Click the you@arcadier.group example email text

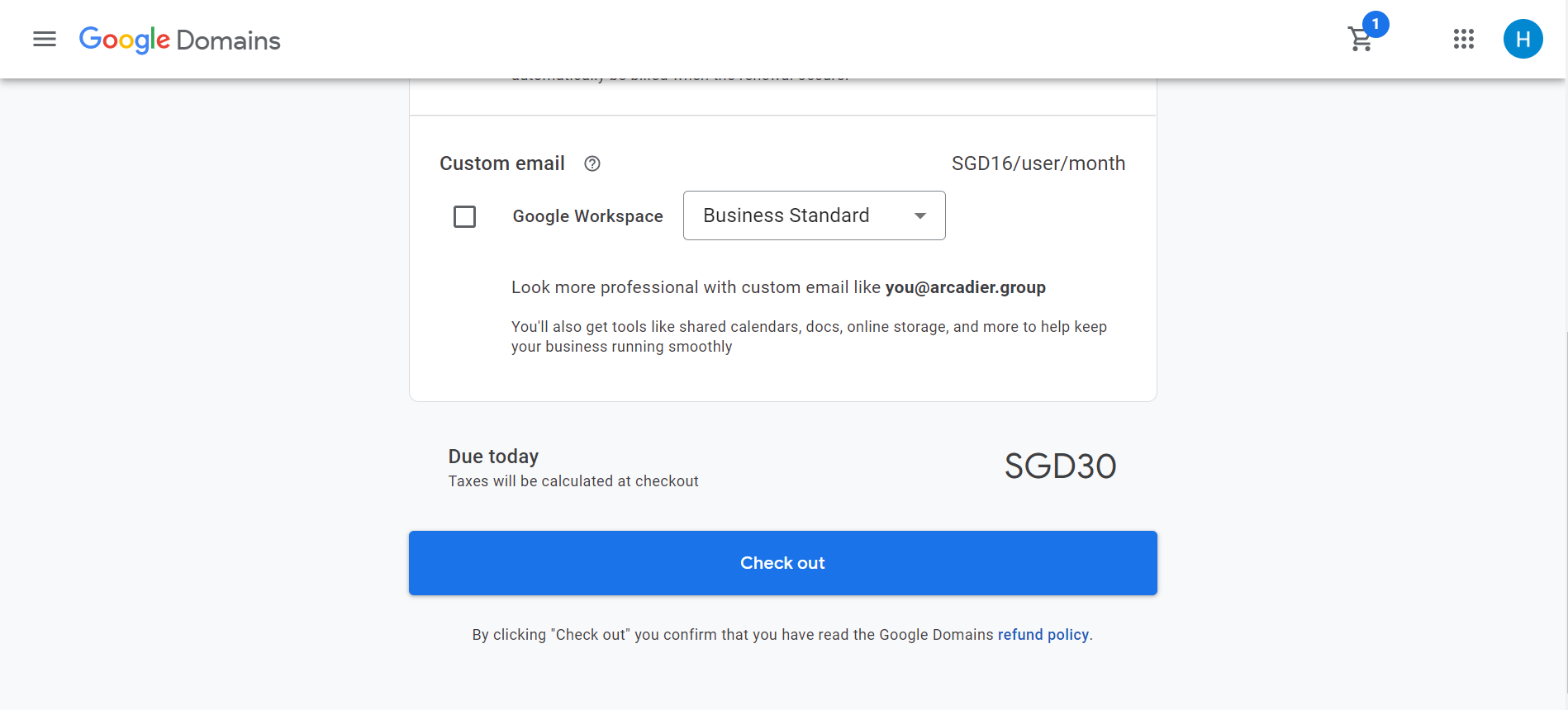tap(965, 287)
